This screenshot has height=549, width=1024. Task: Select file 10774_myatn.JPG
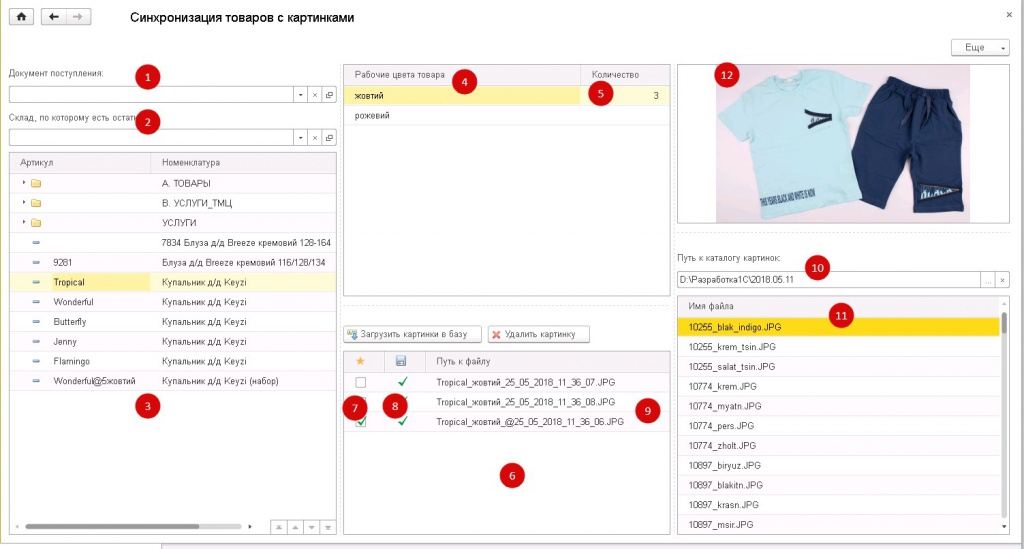(839, 406)
